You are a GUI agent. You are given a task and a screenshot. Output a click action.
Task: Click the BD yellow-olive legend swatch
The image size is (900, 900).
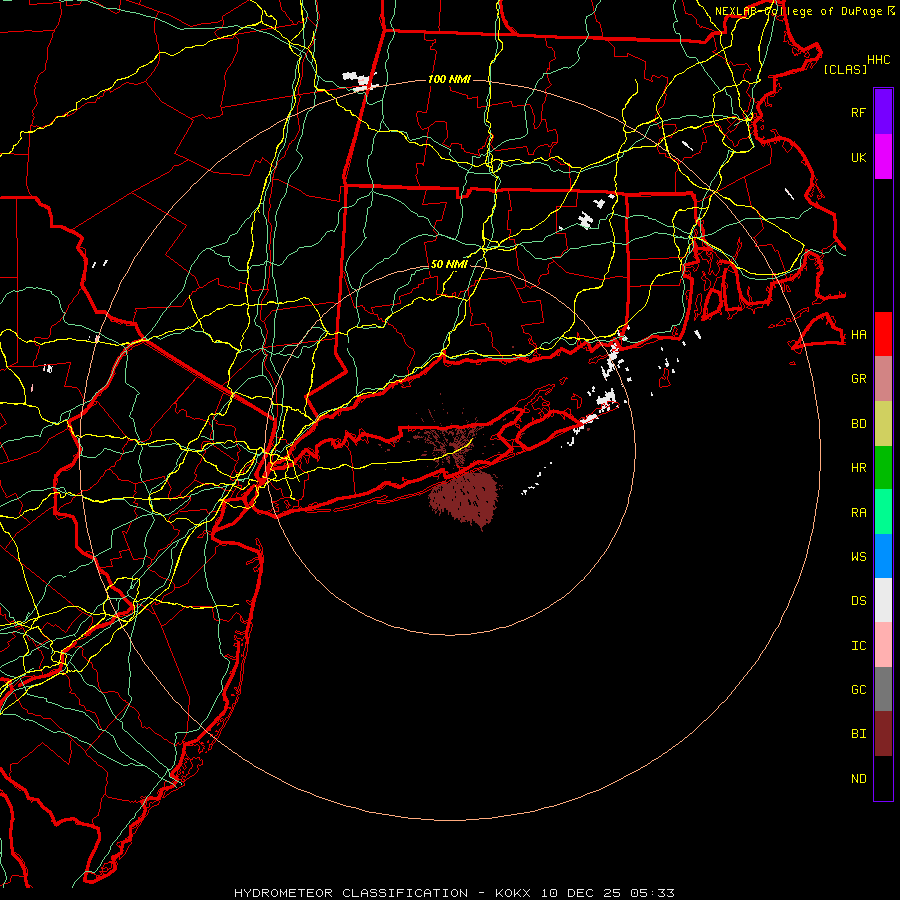coord(883,423)
